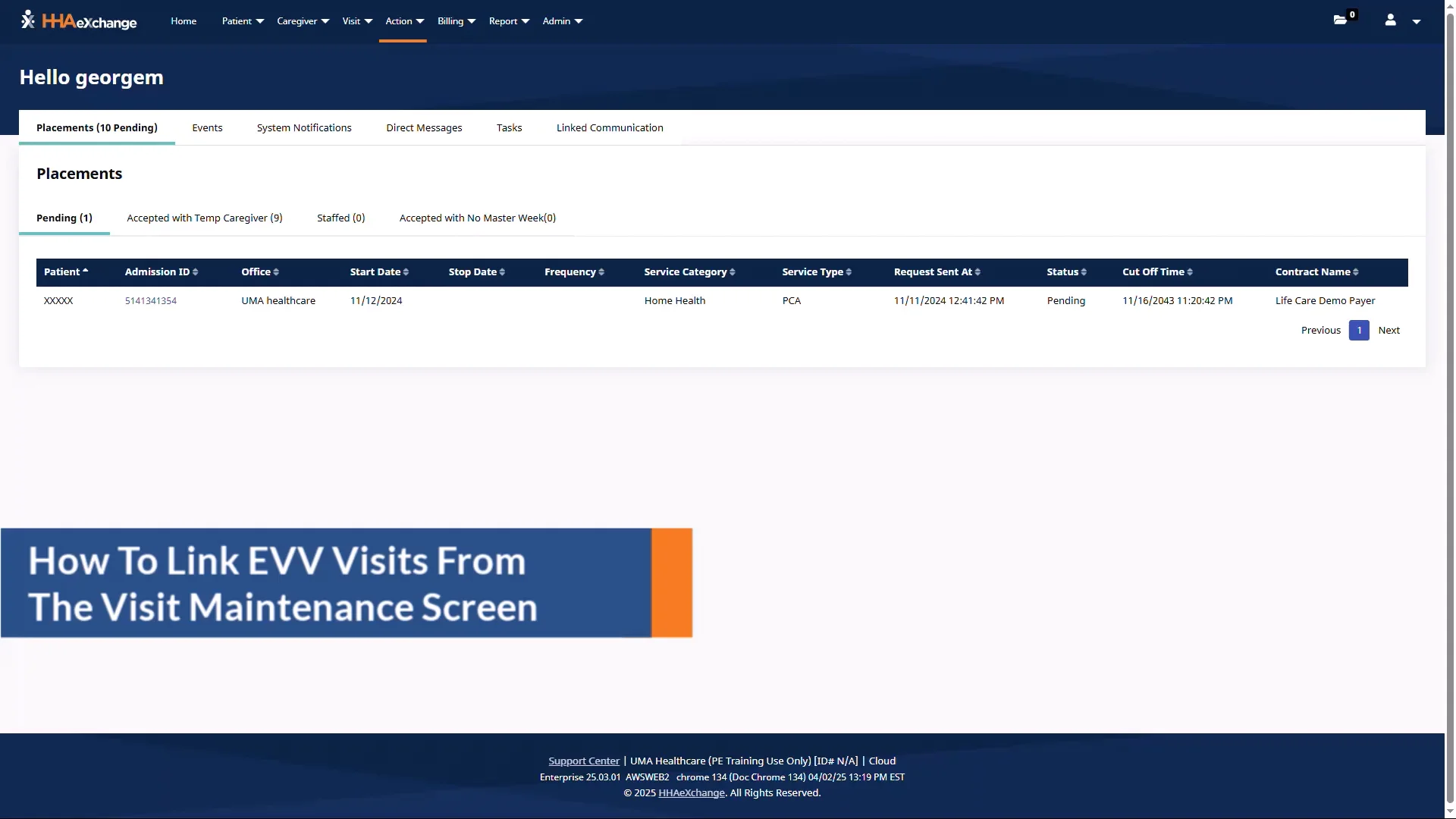Image resolution: width=1456 pixels, height=819 pixels.
Task: Open the folder notifications icon showing 0
Action: click(x=1341, y=20)
